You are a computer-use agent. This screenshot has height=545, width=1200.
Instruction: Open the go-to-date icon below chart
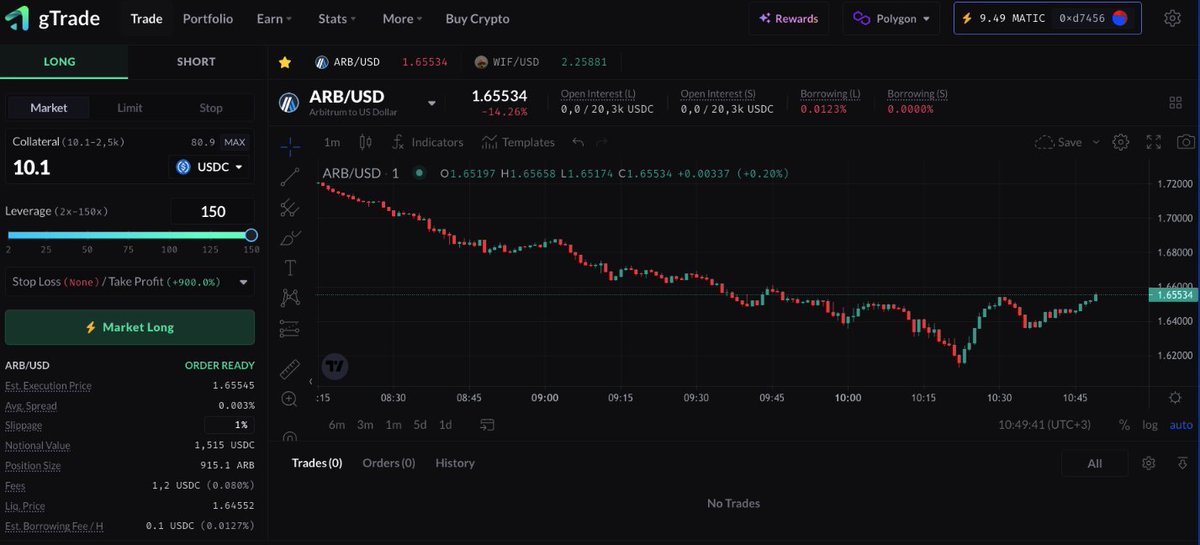point(487,424)
